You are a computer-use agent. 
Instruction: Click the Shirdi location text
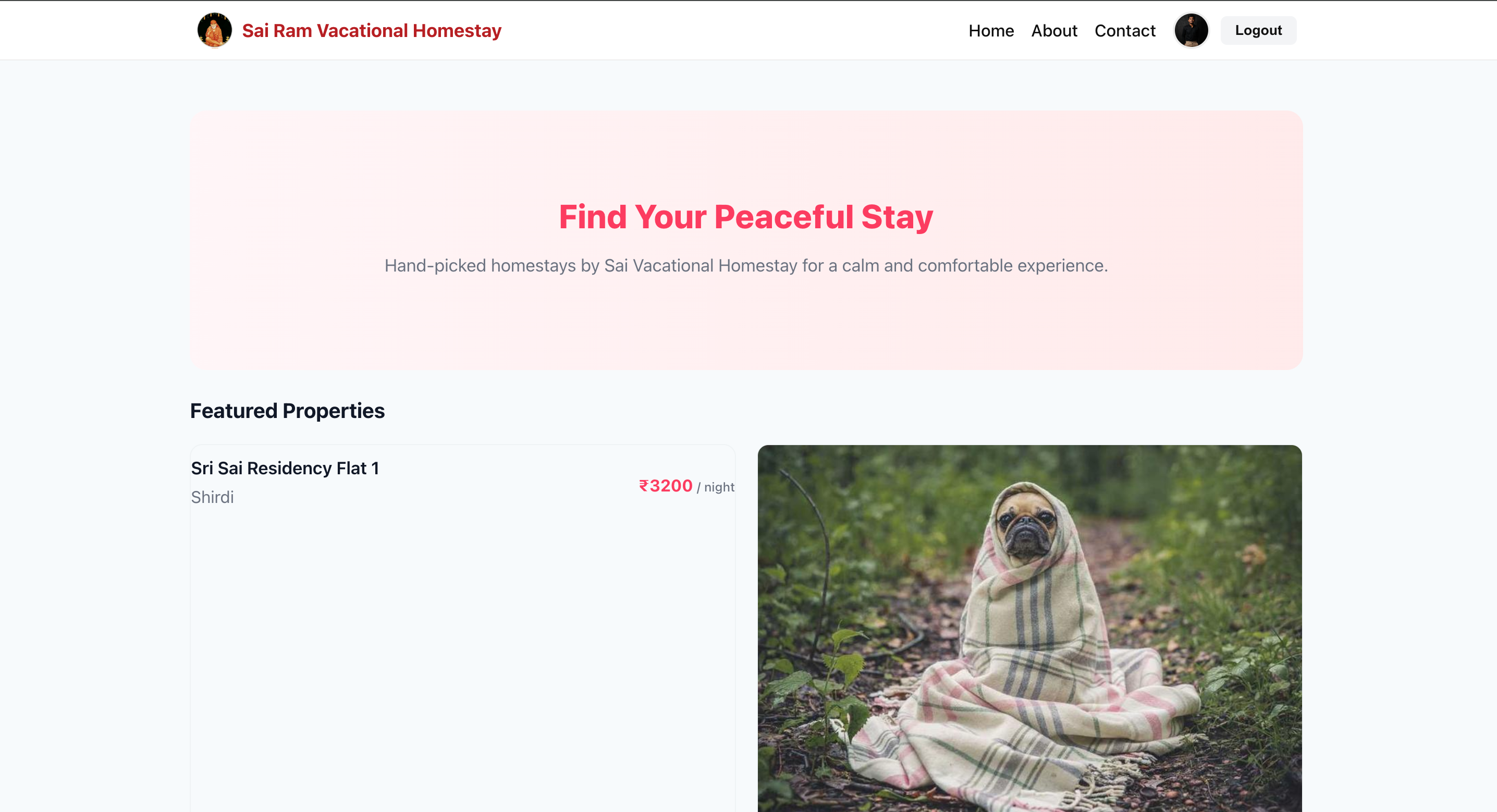[x=212, y=497]
